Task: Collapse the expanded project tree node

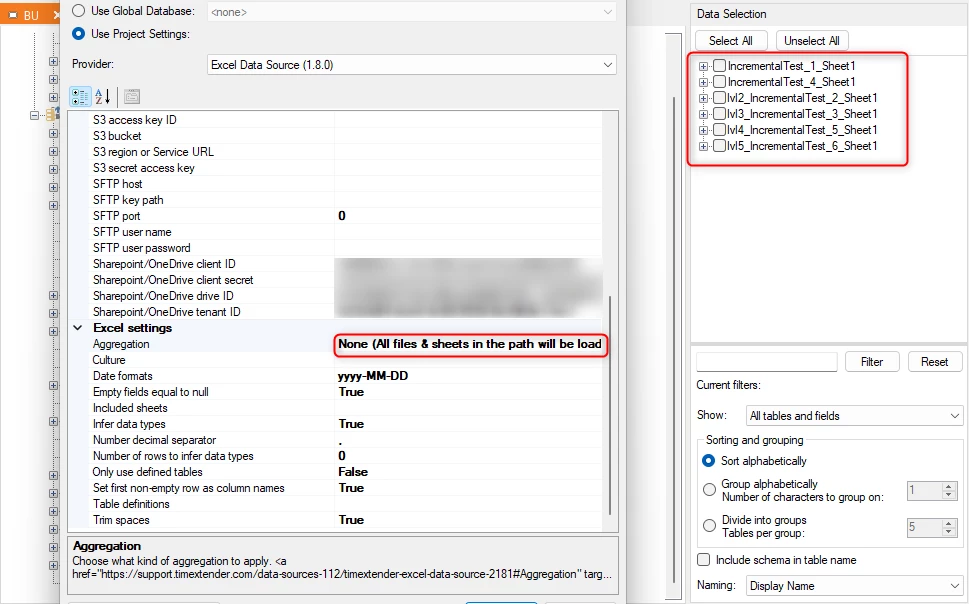Action: (35, 115)
